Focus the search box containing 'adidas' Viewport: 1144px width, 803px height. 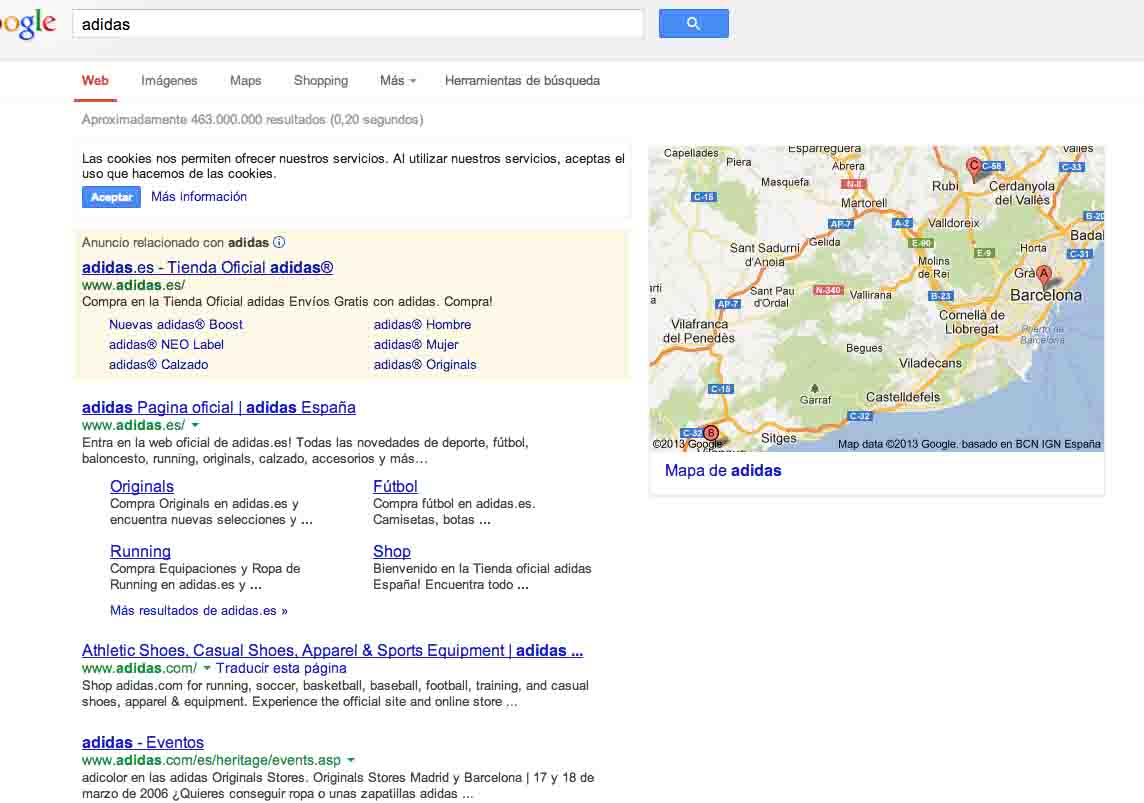358,24
